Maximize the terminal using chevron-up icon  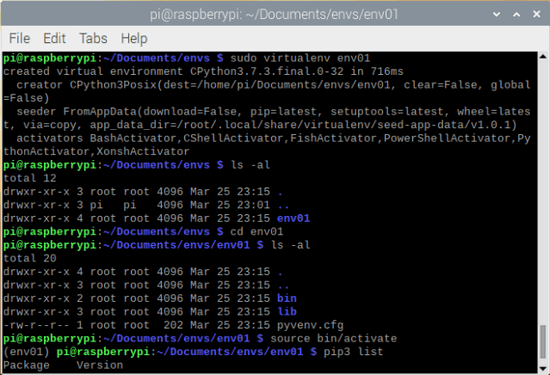pyautogui.click(x=516, y=14)
